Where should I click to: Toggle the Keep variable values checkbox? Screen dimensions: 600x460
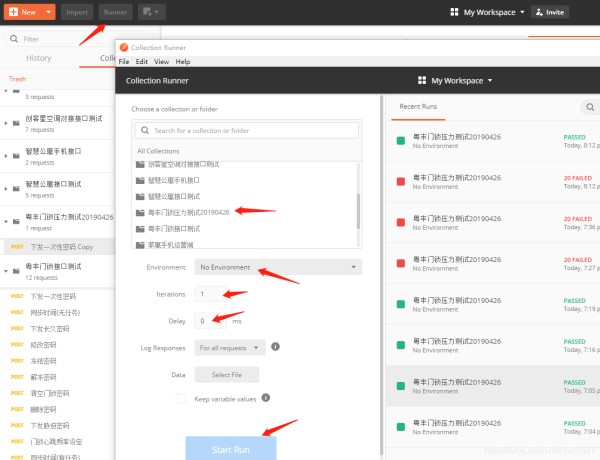(x=181, y=399)
